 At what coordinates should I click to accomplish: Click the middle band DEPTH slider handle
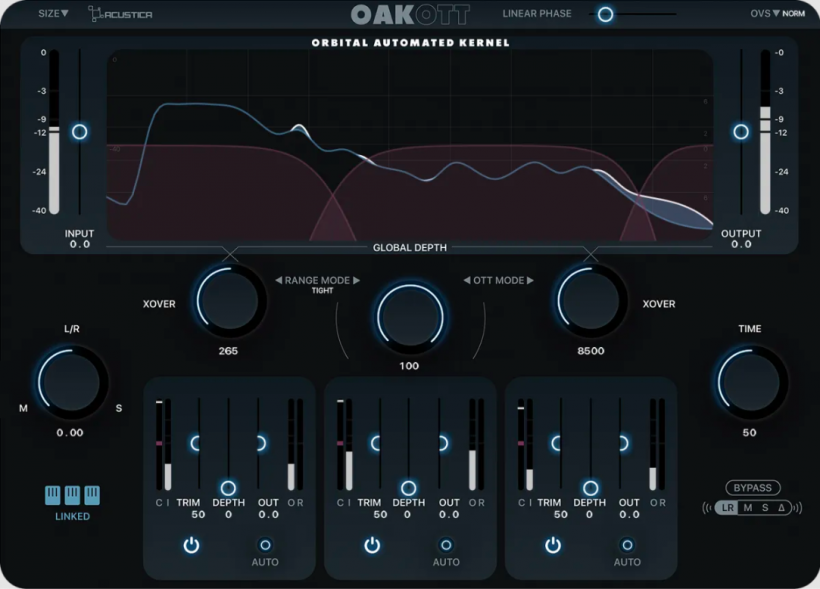pos(408,488)
